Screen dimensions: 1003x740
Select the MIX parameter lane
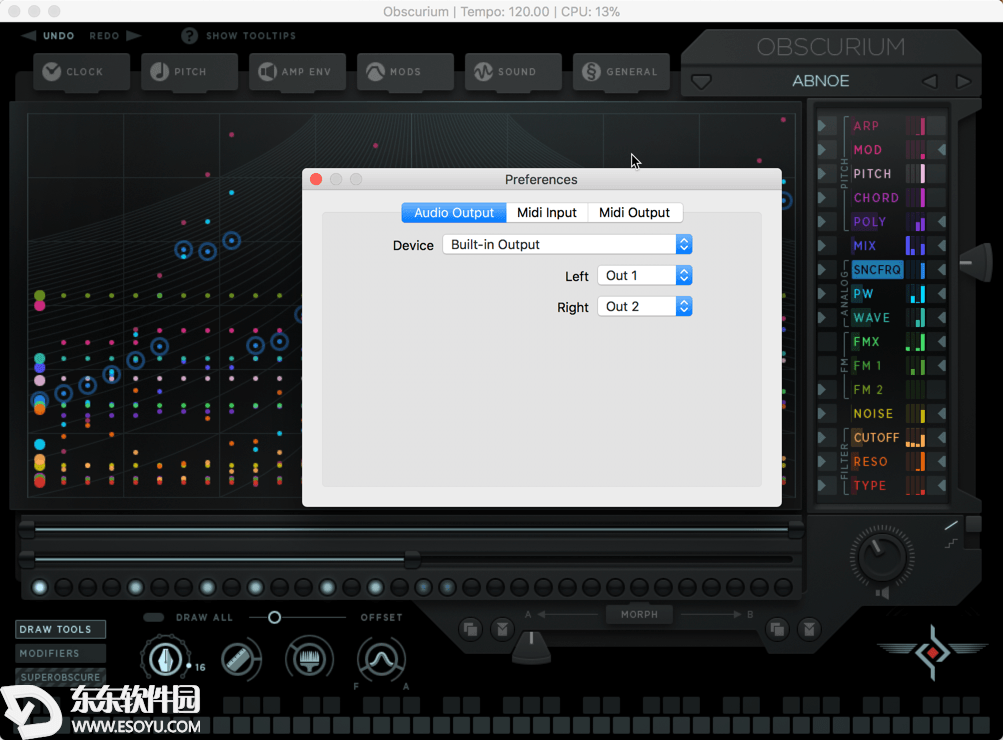coord(864,246)
